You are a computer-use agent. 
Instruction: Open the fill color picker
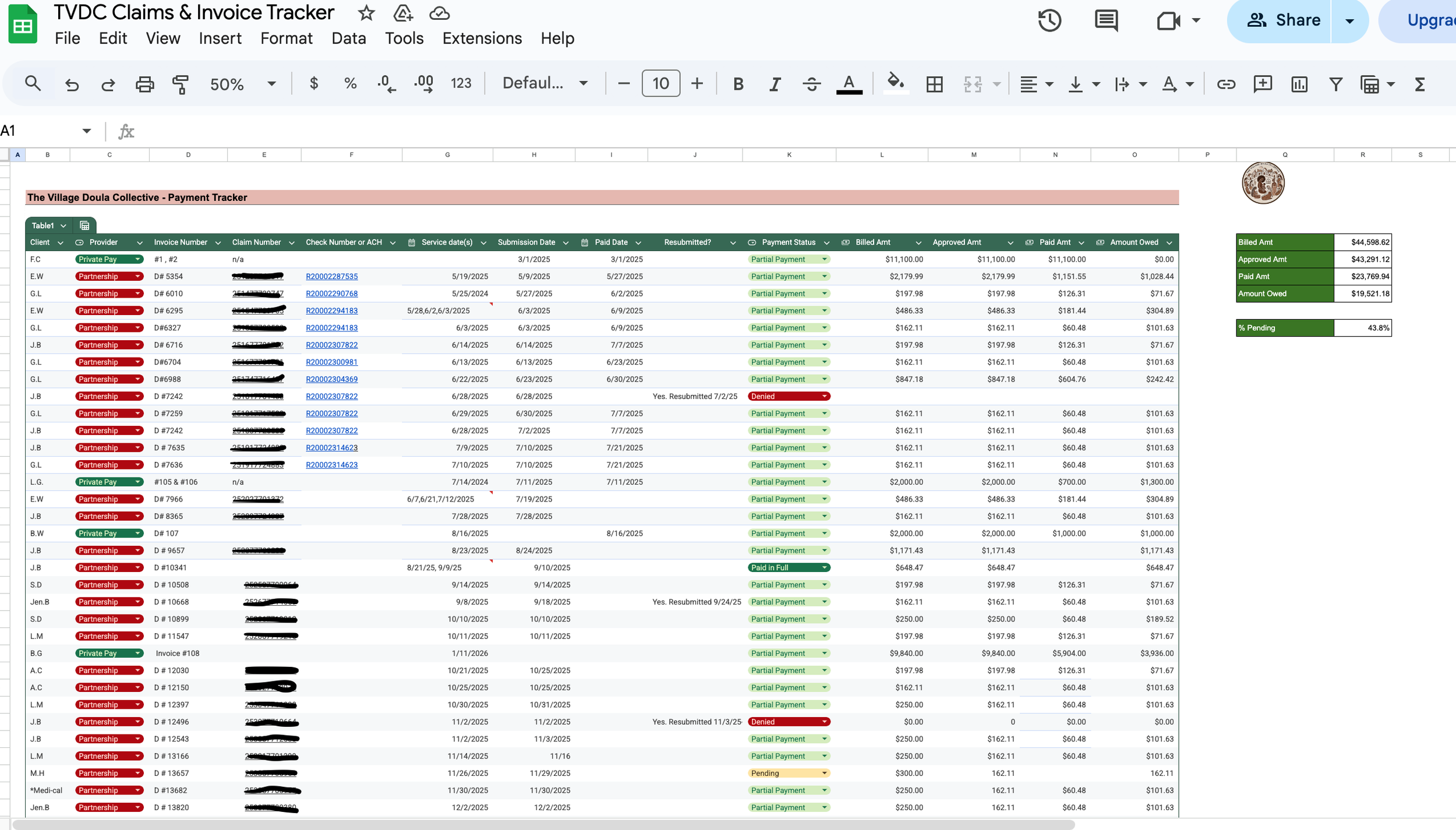point(896,83)
